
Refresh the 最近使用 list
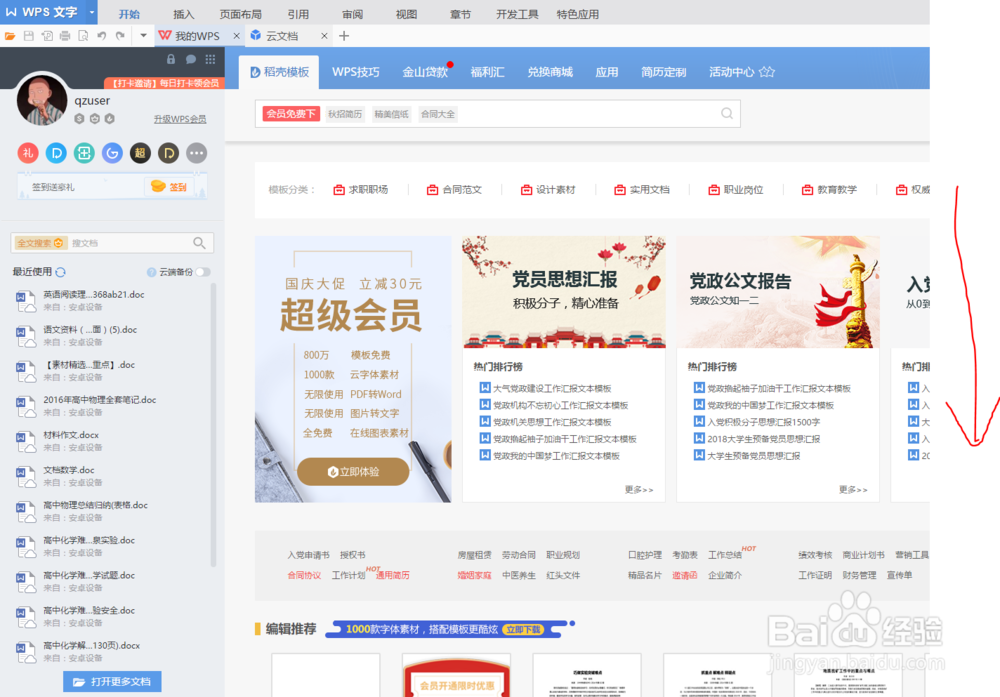[x=61, y=272]
